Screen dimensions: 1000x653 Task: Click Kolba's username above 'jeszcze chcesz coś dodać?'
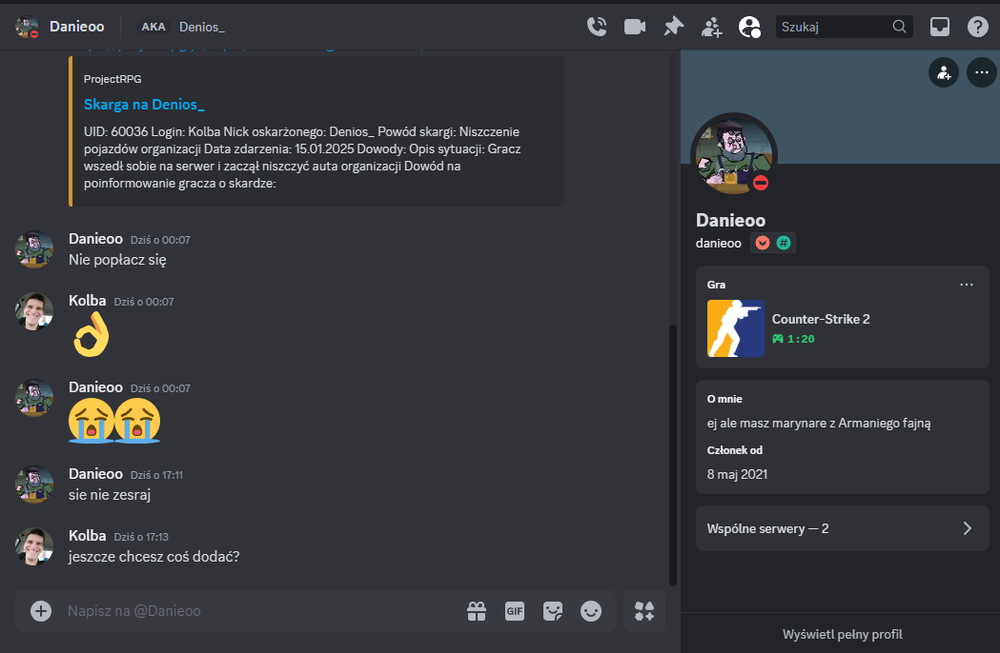click(x=87, y=536)
